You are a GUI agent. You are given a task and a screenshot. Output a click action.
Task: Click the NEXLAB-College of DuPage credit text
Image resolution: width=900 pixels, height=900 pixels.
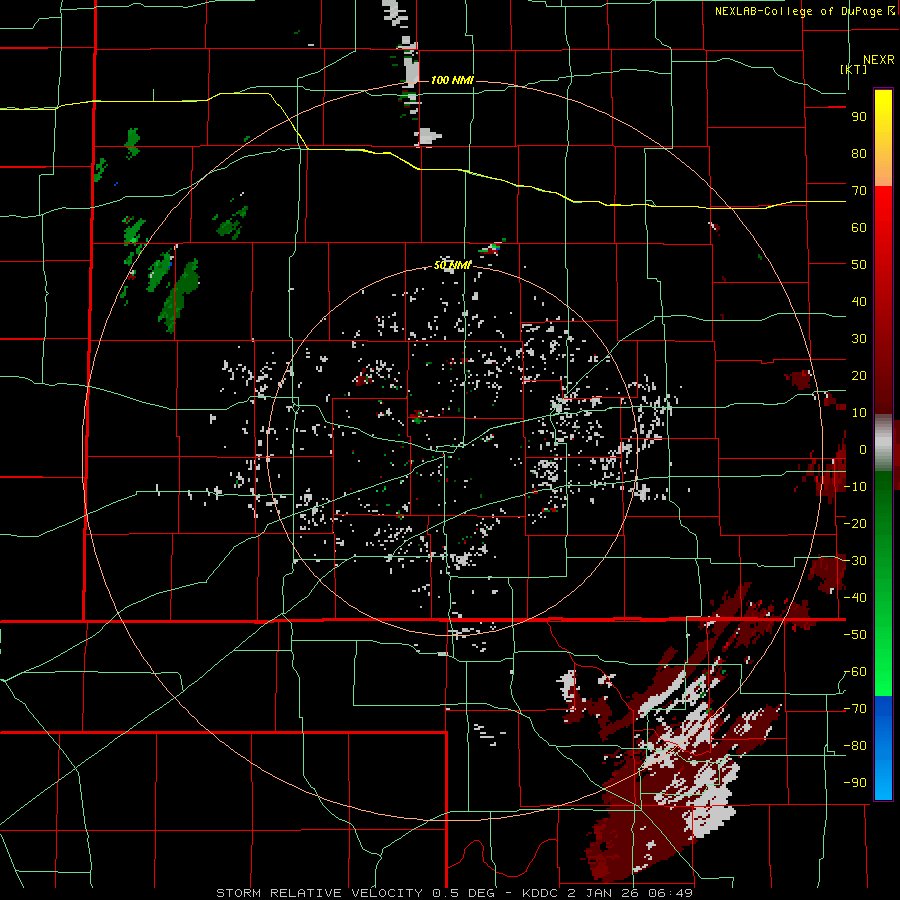(x=798, y=11)
